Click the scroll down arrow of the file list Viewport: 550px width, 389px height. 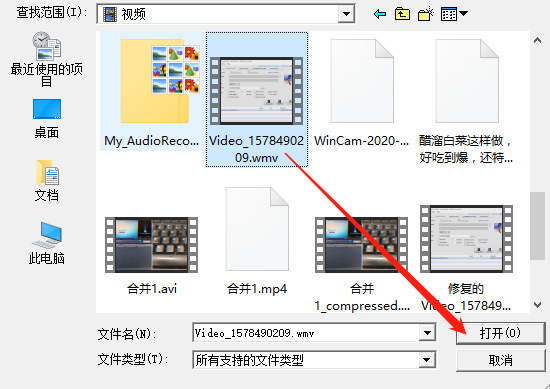537,305
